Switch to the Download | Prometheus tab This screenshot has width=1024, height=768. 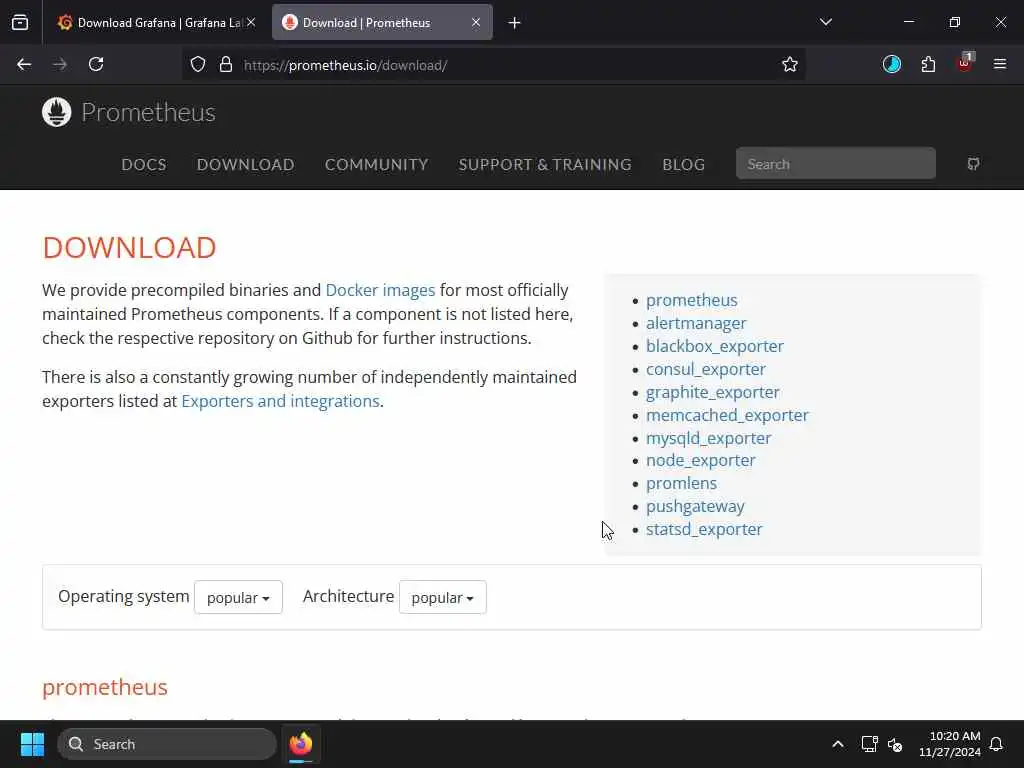(382, 22)
